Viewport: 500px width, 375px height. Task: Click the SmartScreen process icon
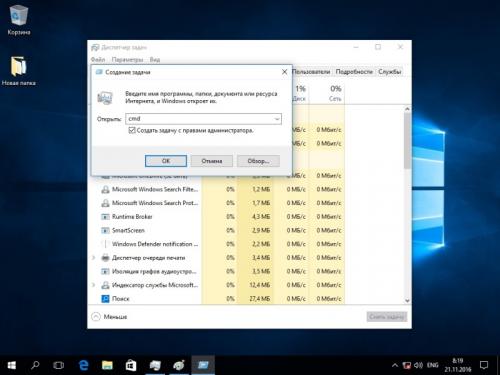click(x=105, y=231)
